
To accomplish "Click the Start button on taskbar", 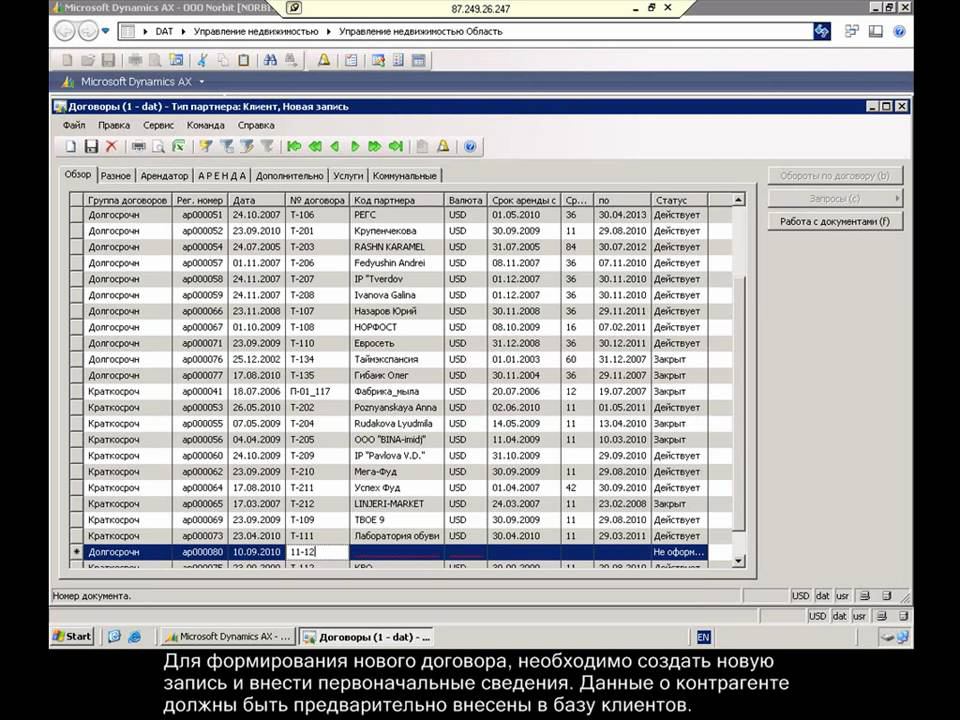I will [73, 636].
